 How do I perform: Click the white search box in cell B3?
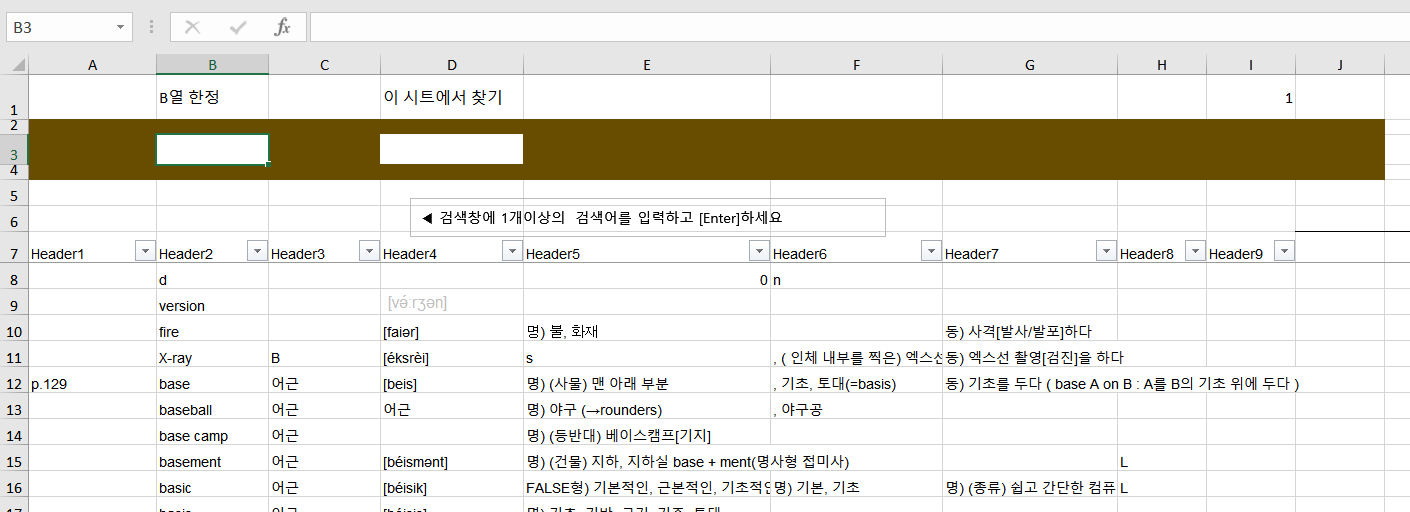pyautogui.click(x=212, y=149)
